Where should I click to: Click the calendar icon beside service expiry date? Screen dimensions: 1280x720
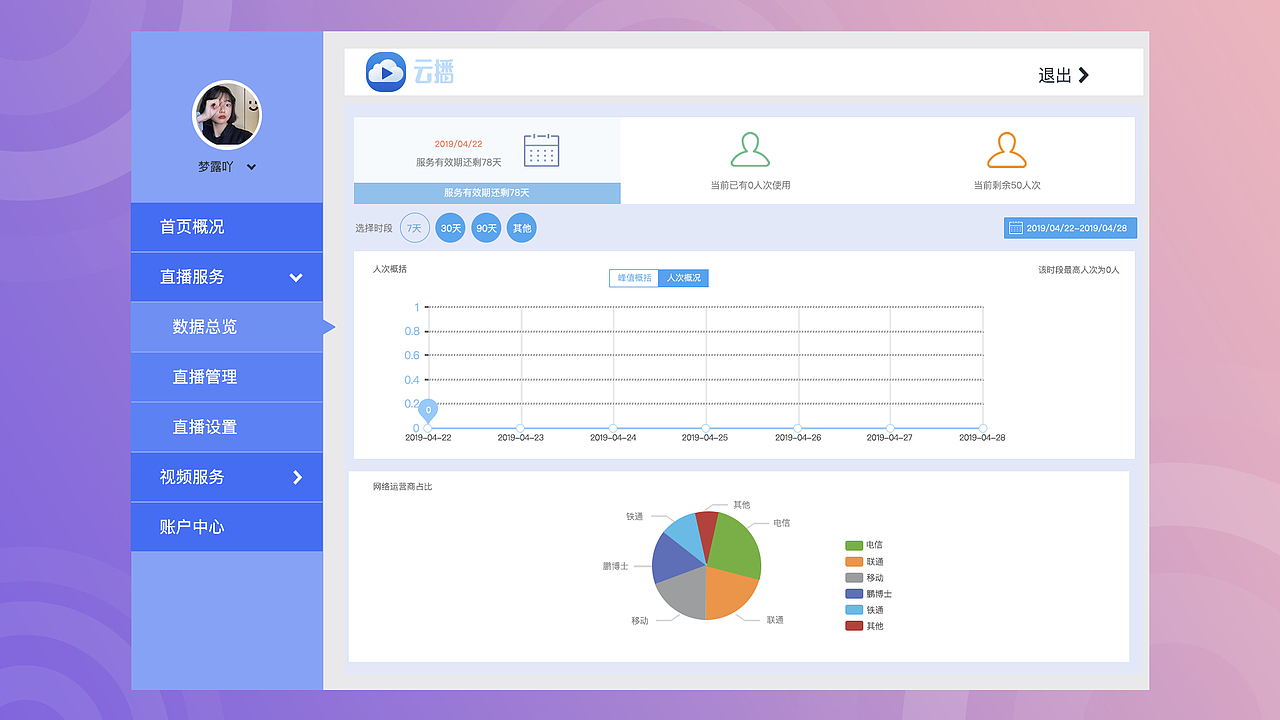[541, 150]
